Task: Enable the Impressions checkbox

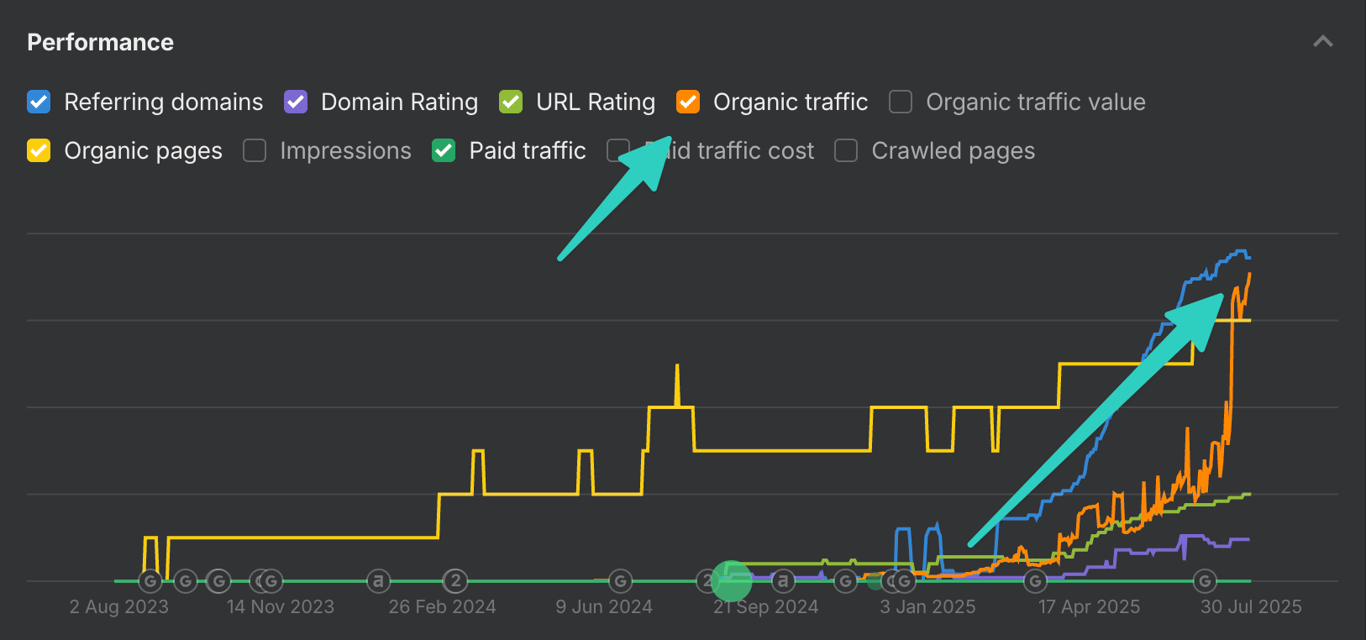Action: [x=255, y=151]
